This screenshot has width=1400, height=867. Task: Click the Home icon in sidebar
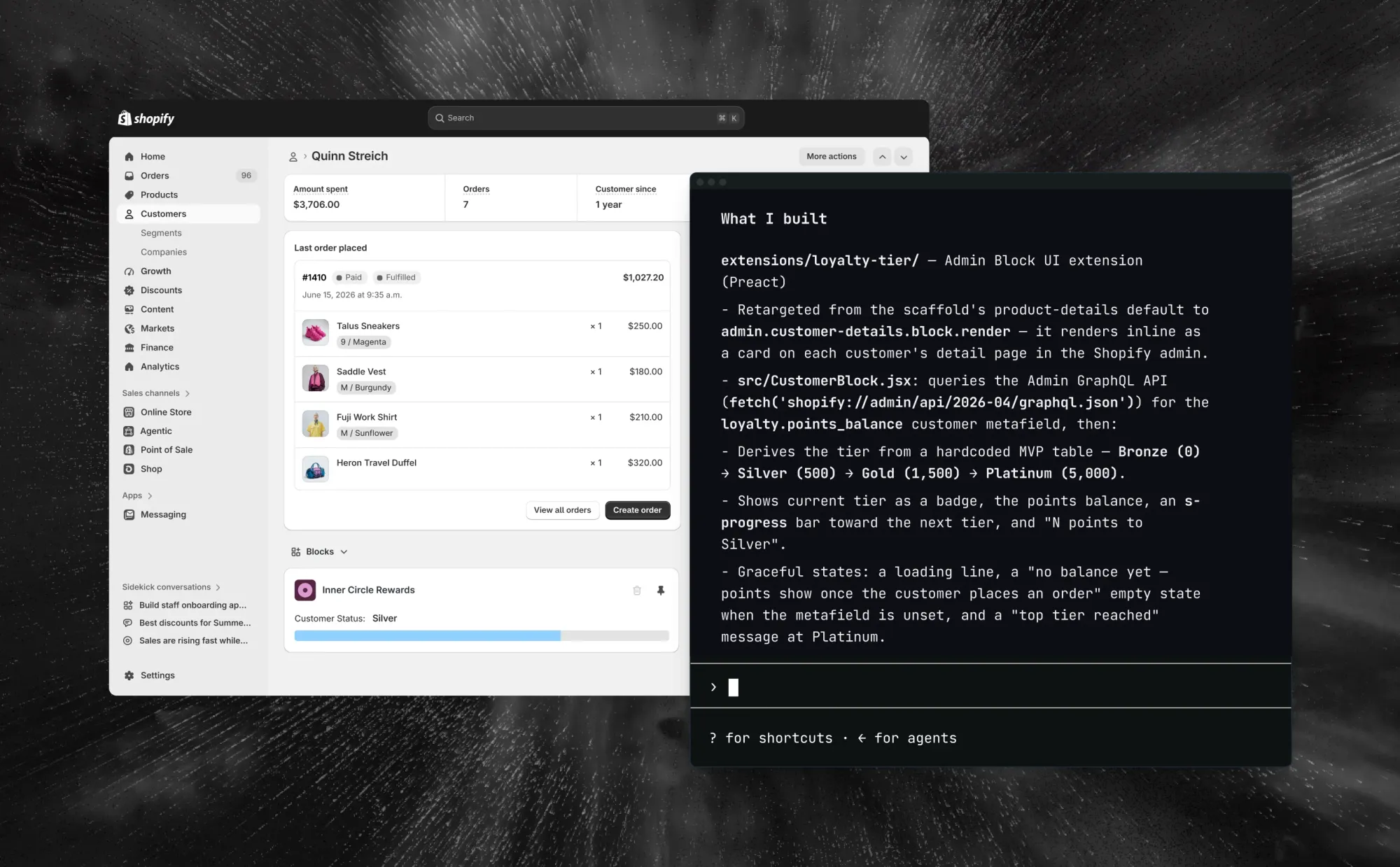(129, 157)
